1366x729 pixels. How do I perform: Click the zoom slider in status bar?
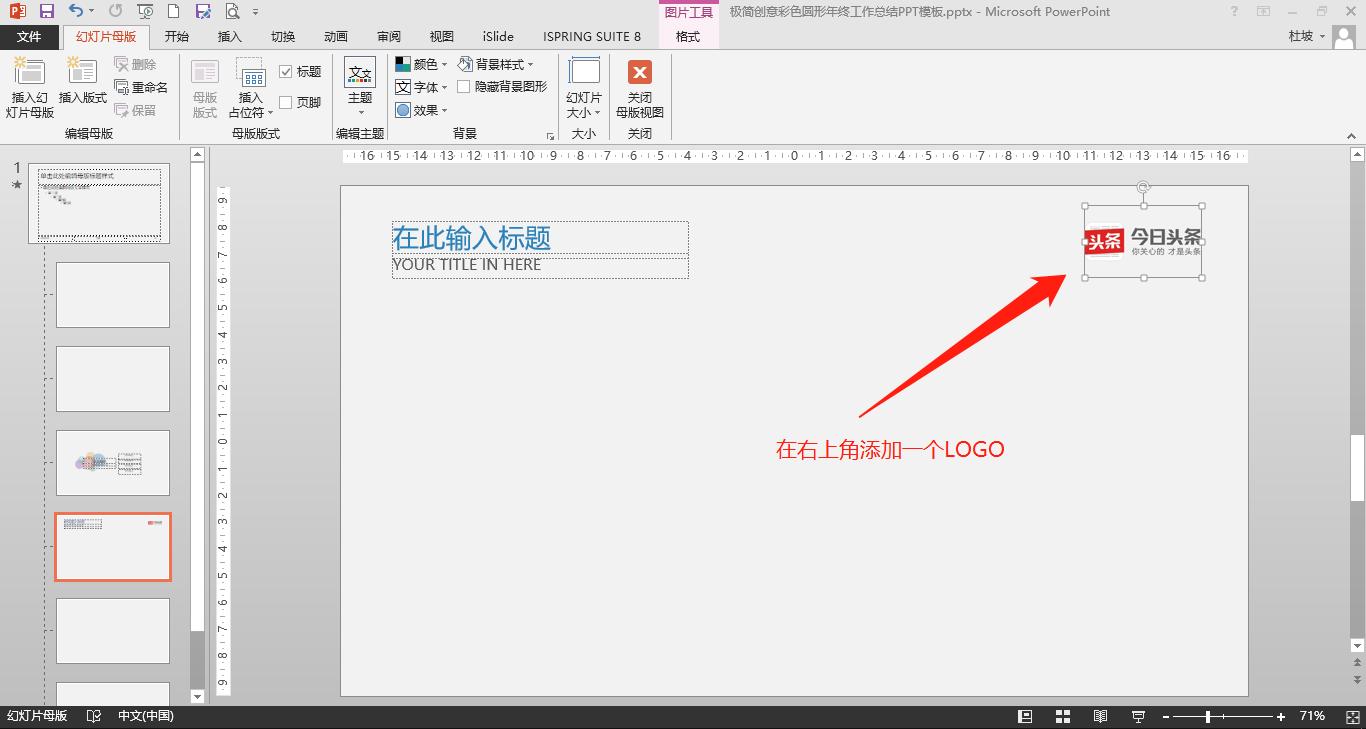coord(1208,716)
